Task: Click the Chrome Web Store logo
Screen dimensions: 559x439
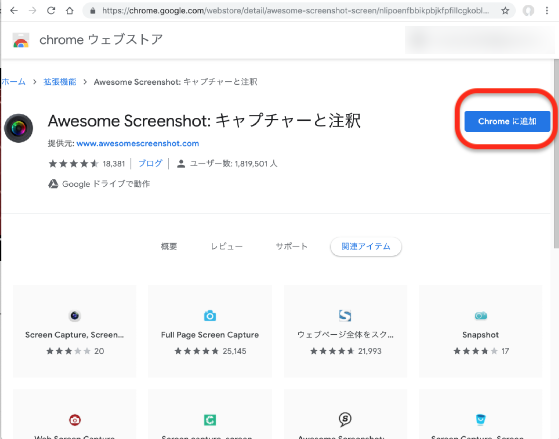Action: (21, 40)
